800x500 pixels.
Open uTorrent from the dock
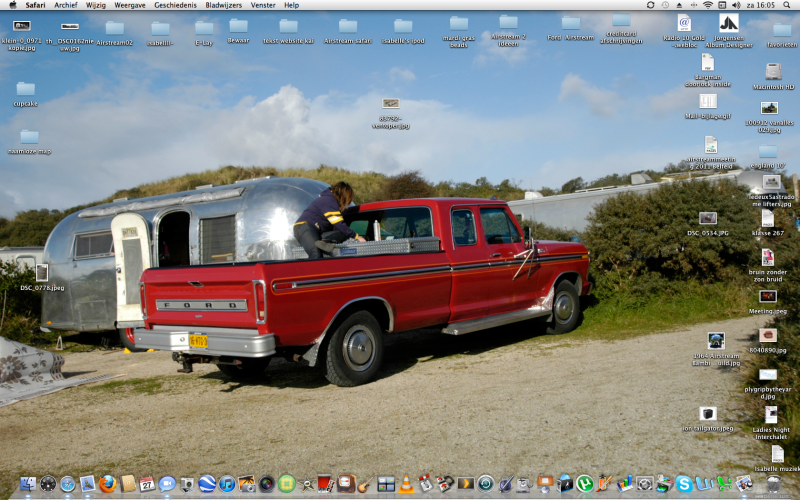585,484
